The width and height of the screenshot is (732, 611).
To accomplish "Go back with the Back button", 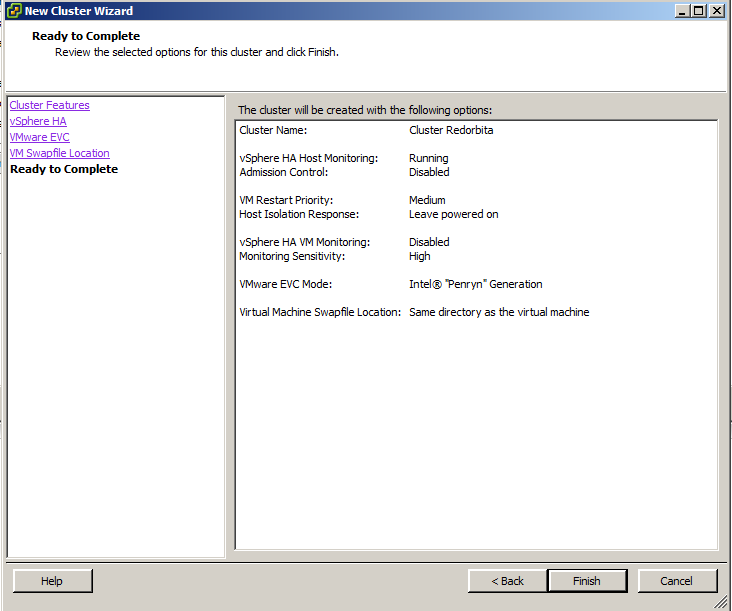I will (x=507, y=581).
